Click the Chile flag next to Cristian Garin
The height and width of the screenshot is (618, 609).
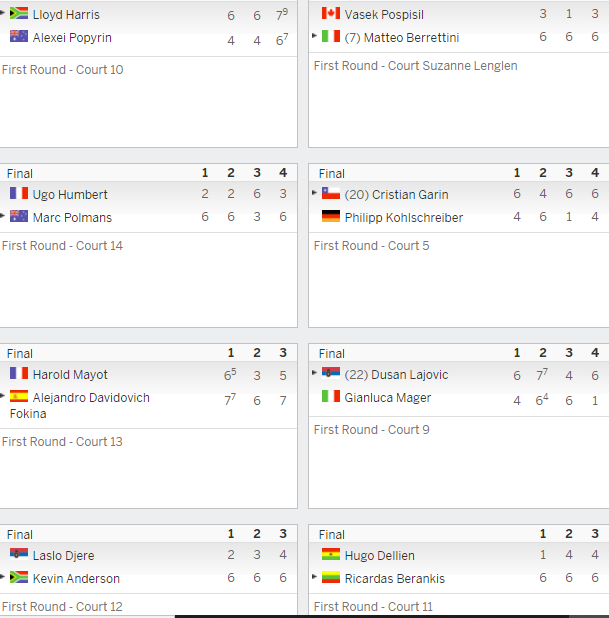click(x=331, y=193)
